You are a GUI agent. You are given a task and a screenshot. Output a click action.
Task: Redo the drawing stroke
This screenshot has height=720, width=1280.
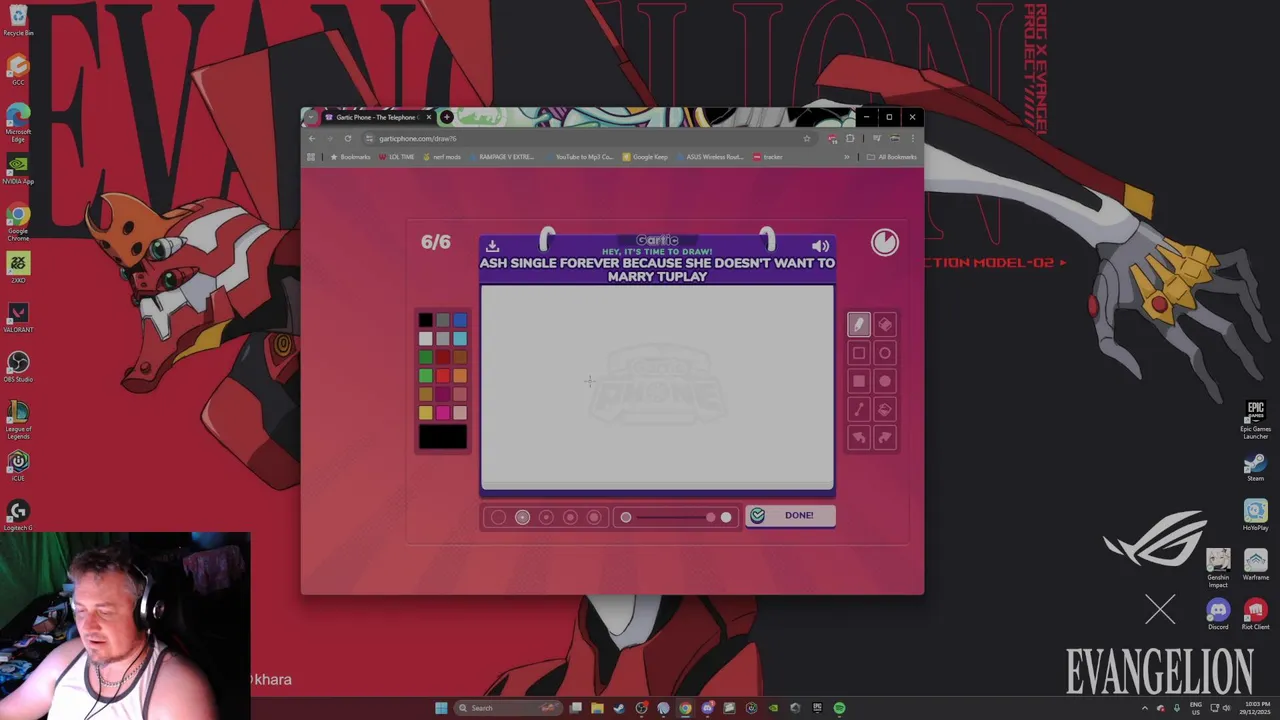coord(885,438)
